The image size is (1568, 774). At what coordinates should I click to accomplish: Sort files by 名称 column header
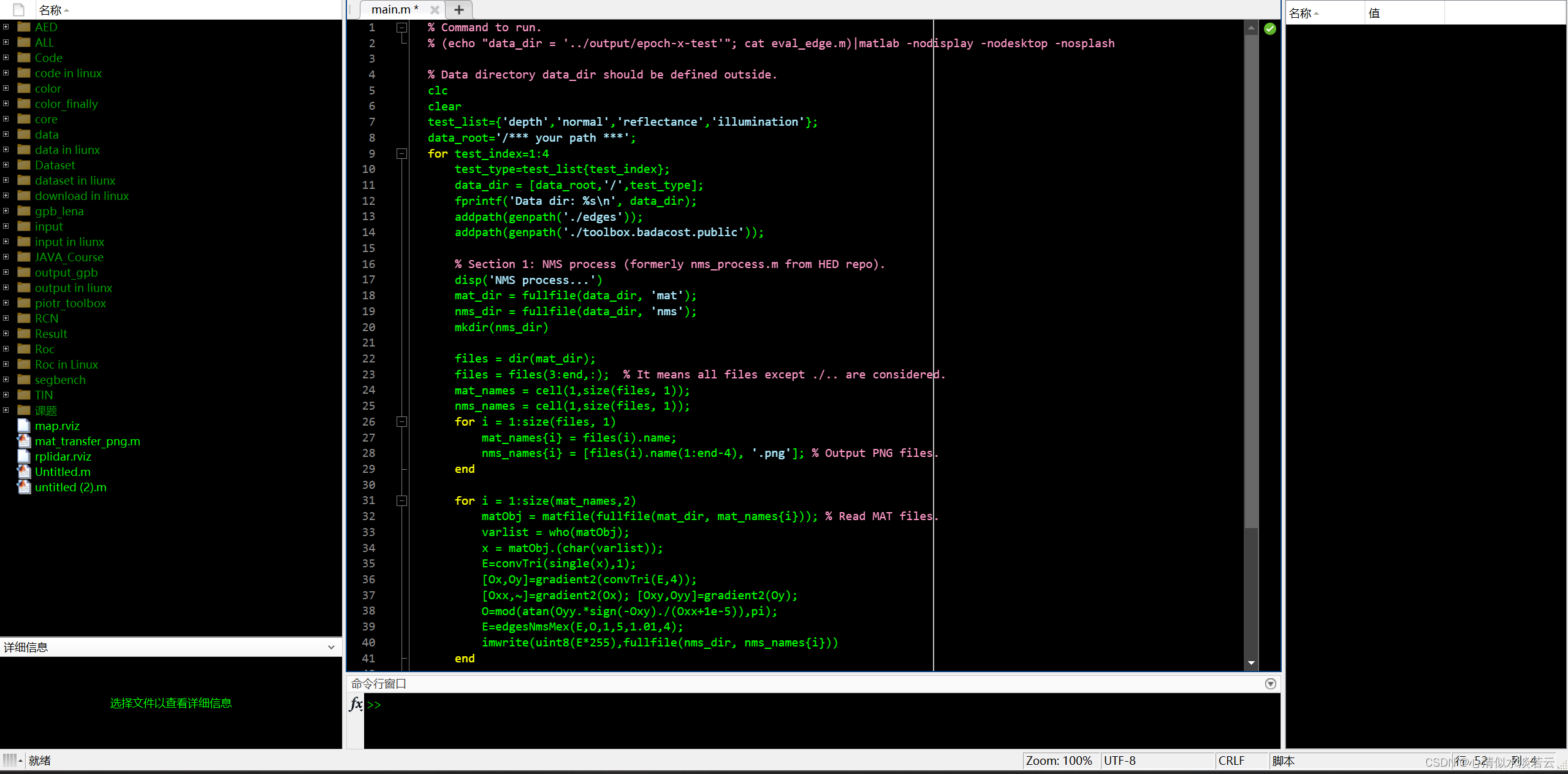tap(50, 10)
